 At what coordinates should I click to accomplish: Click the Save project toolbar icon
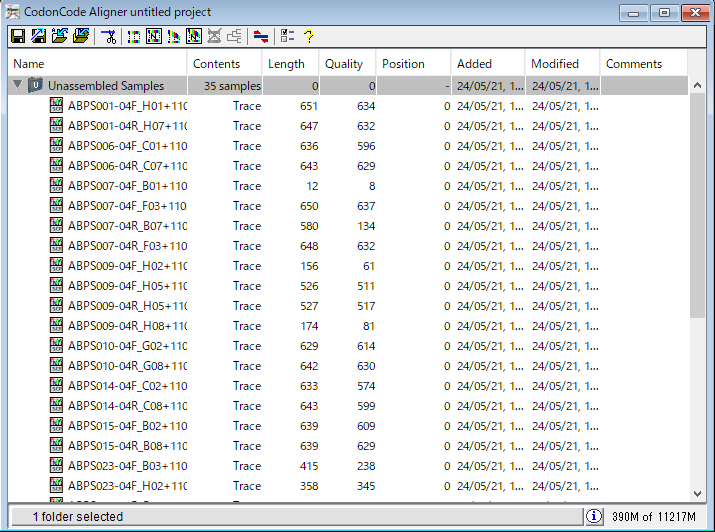click(17, 37)
